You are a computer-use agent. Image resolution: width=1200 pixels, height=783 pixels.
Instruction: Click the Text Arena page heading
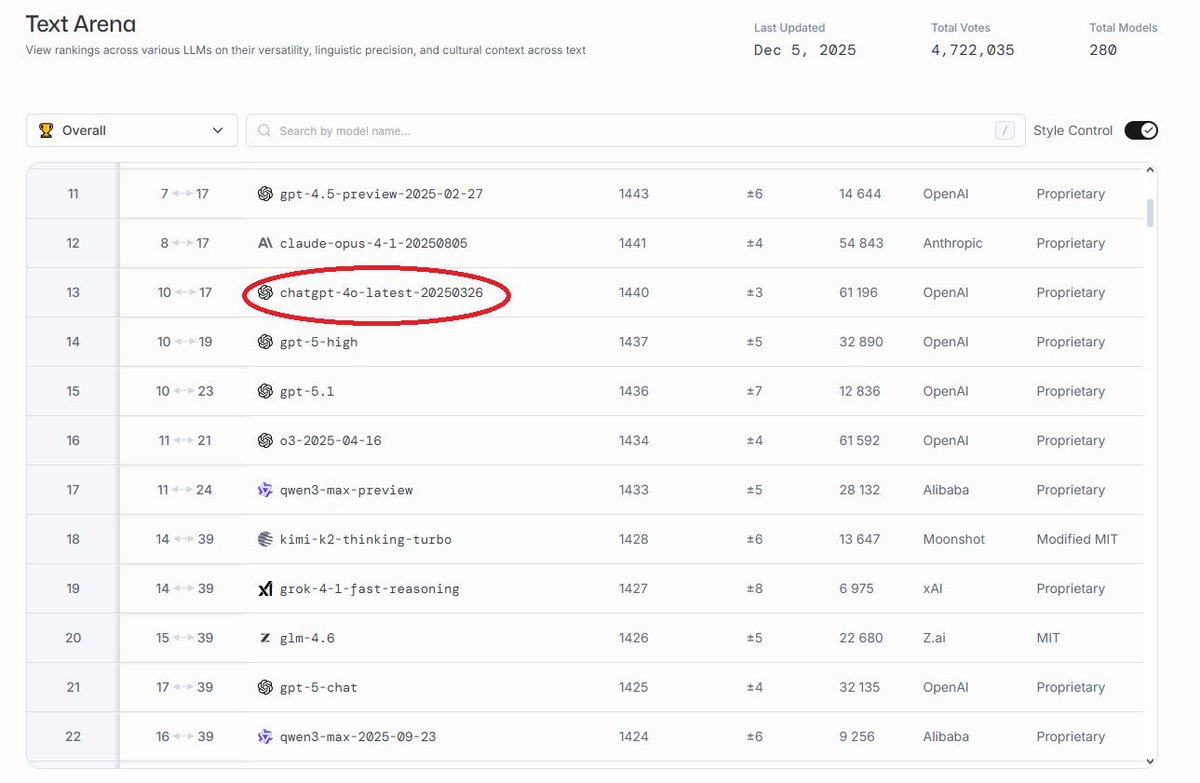[x=81, y=24]
